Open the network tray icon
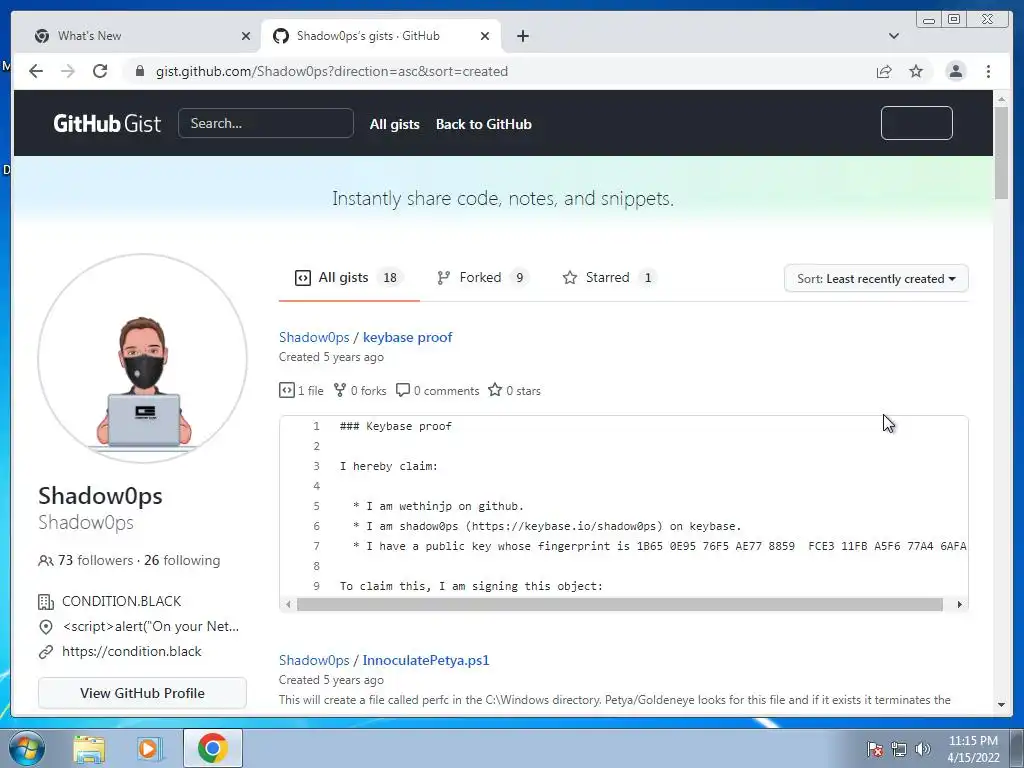The width and height of the screenshot is (1024, 768). tap(899, 749)
